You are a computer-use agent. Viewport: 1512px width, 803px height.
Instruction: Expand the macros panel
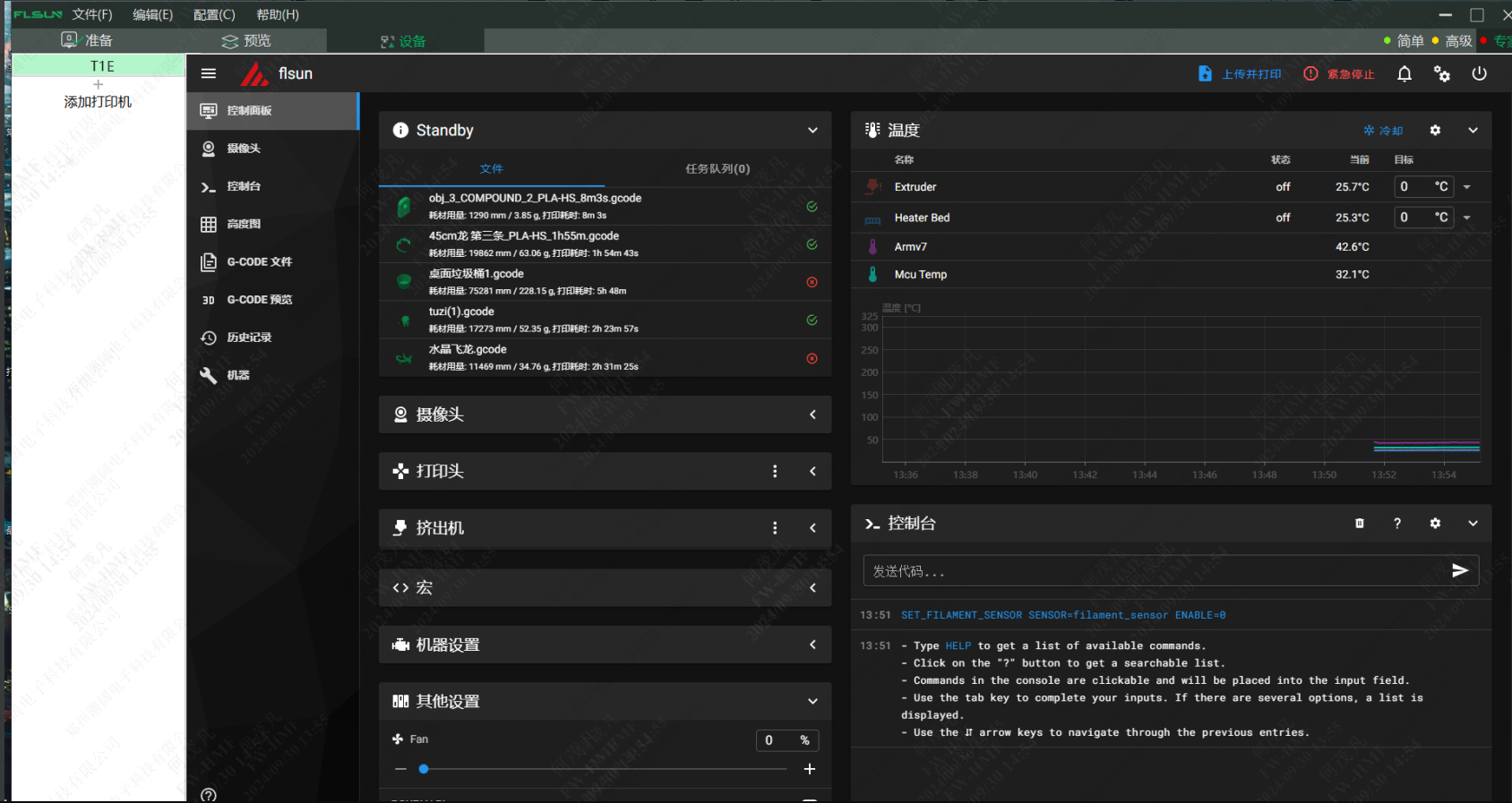point(812,588)
